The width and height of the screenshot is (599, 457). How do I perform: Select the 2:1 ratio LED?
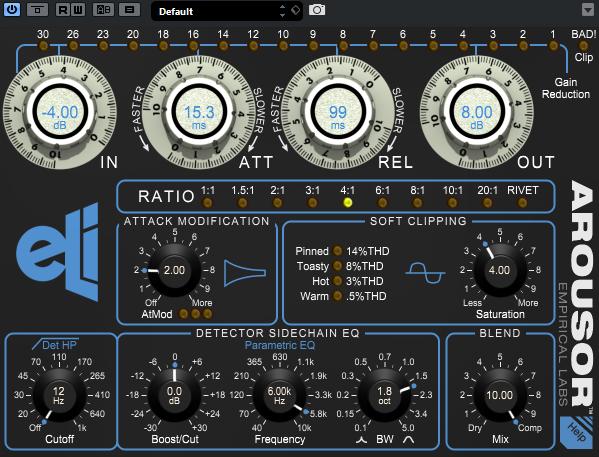click(277, 203)
